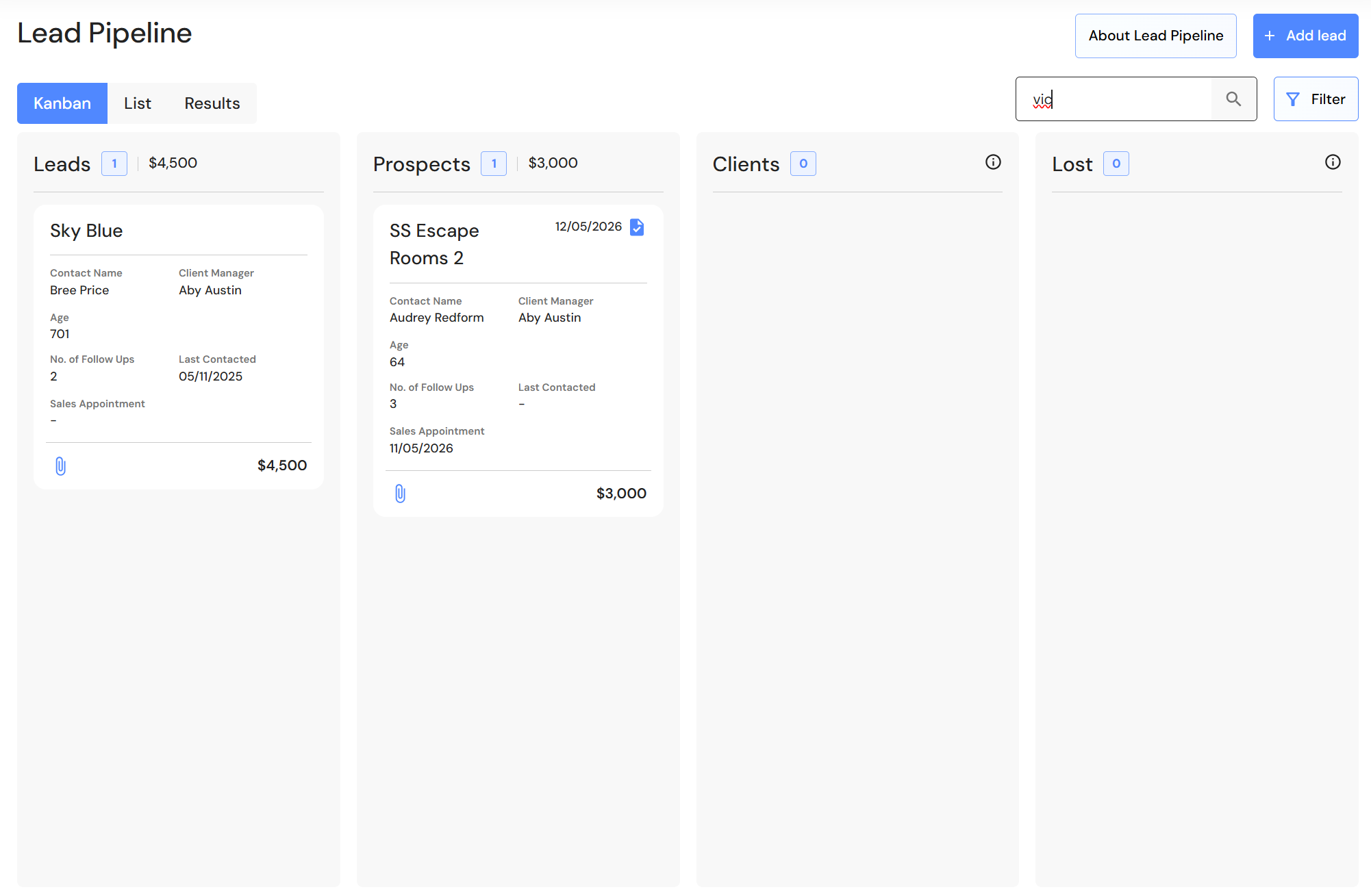The image size is (1371, 896).
Task: Click the document check icon beside 12/05/2026
Action: [637, 227]
